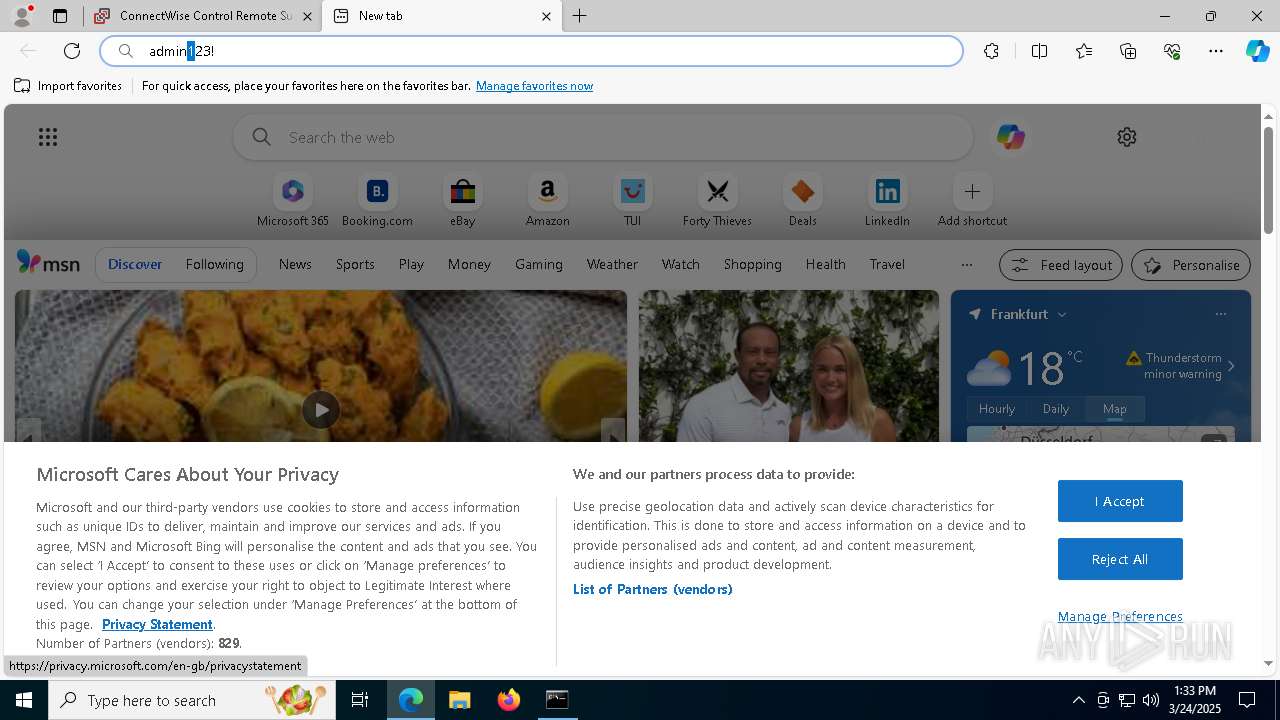Refresh the current page
Screen dimensions: 1280x720
72,51
